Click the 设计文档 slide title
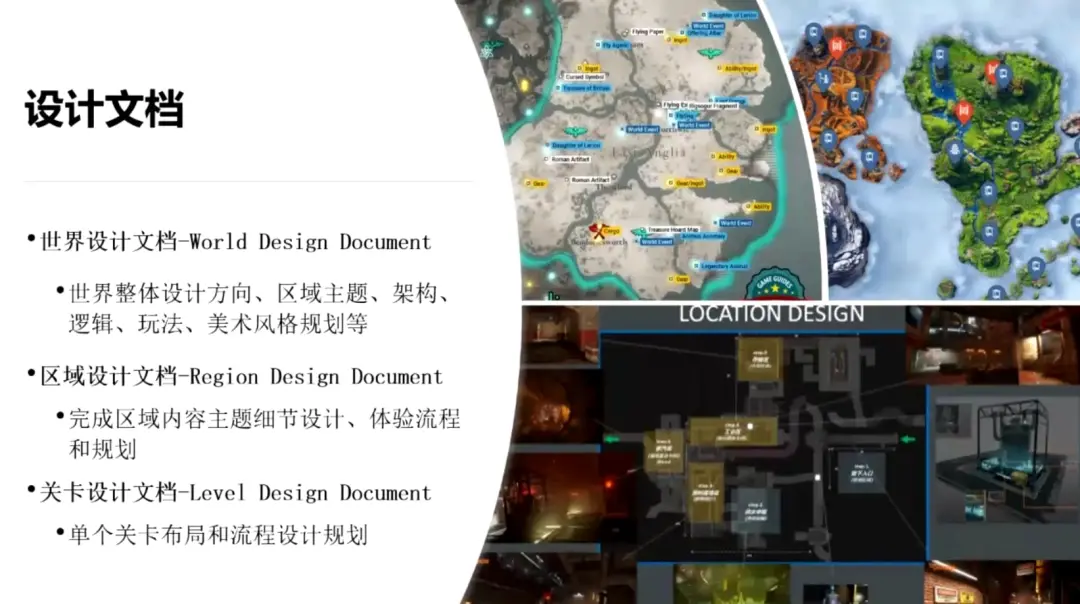This screenshot has width=1080, height=604. click(104, 109)
